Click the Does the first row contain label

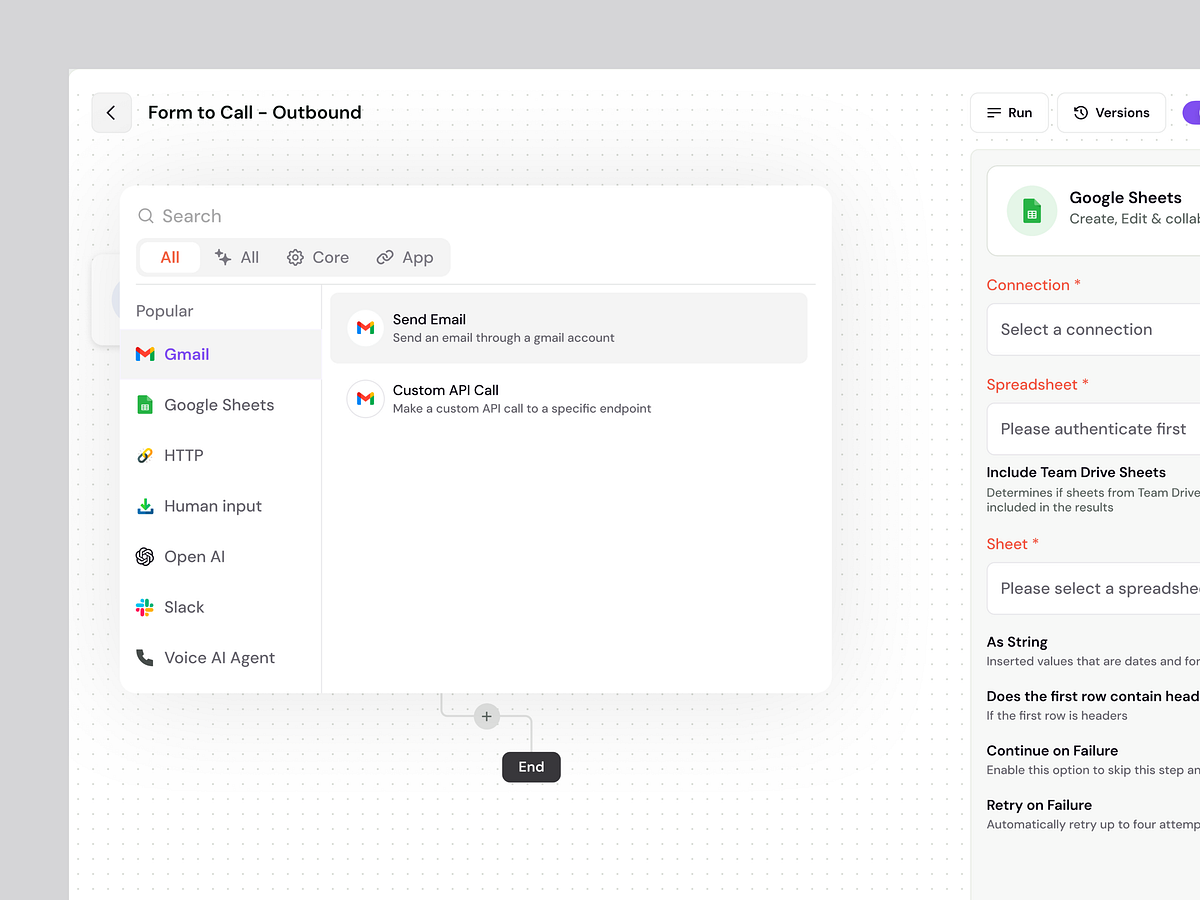(x=1093, y=696)
